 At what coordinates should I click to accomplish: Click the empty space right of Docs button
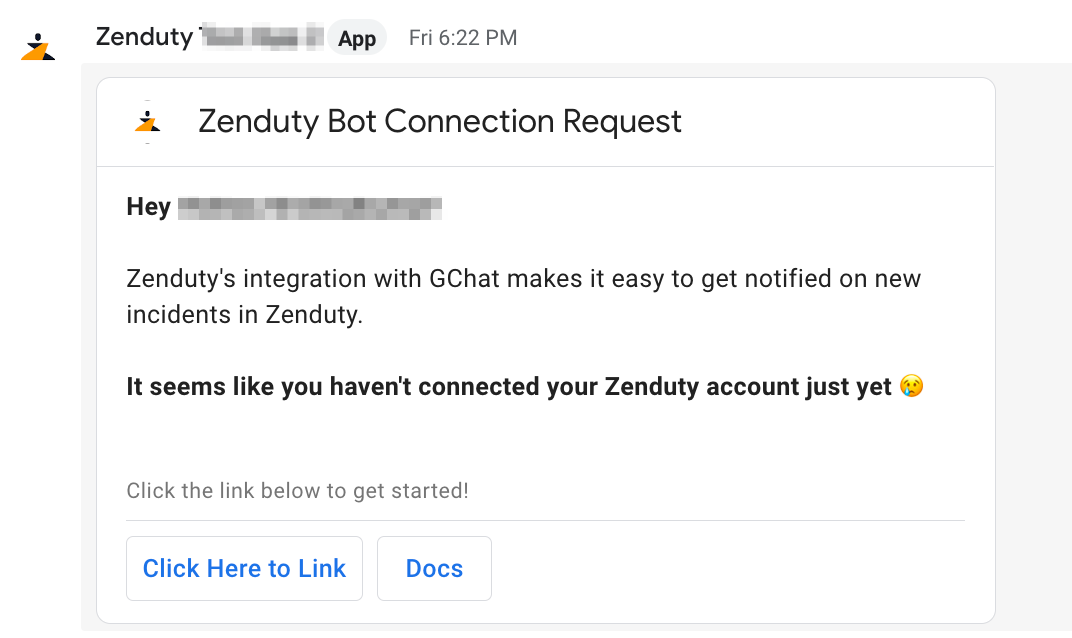coord(728,568)
